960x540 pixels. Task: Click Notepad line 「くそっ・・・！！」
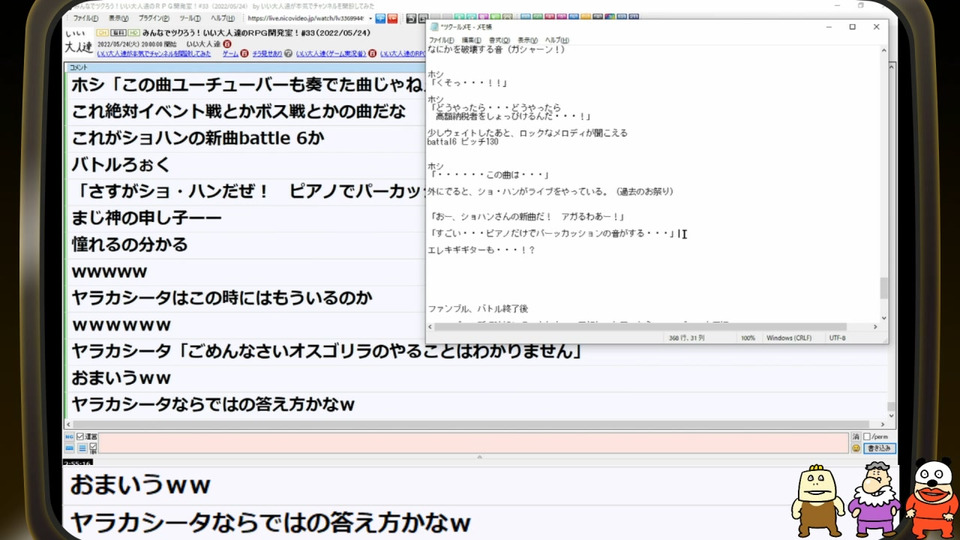(470, 83)
